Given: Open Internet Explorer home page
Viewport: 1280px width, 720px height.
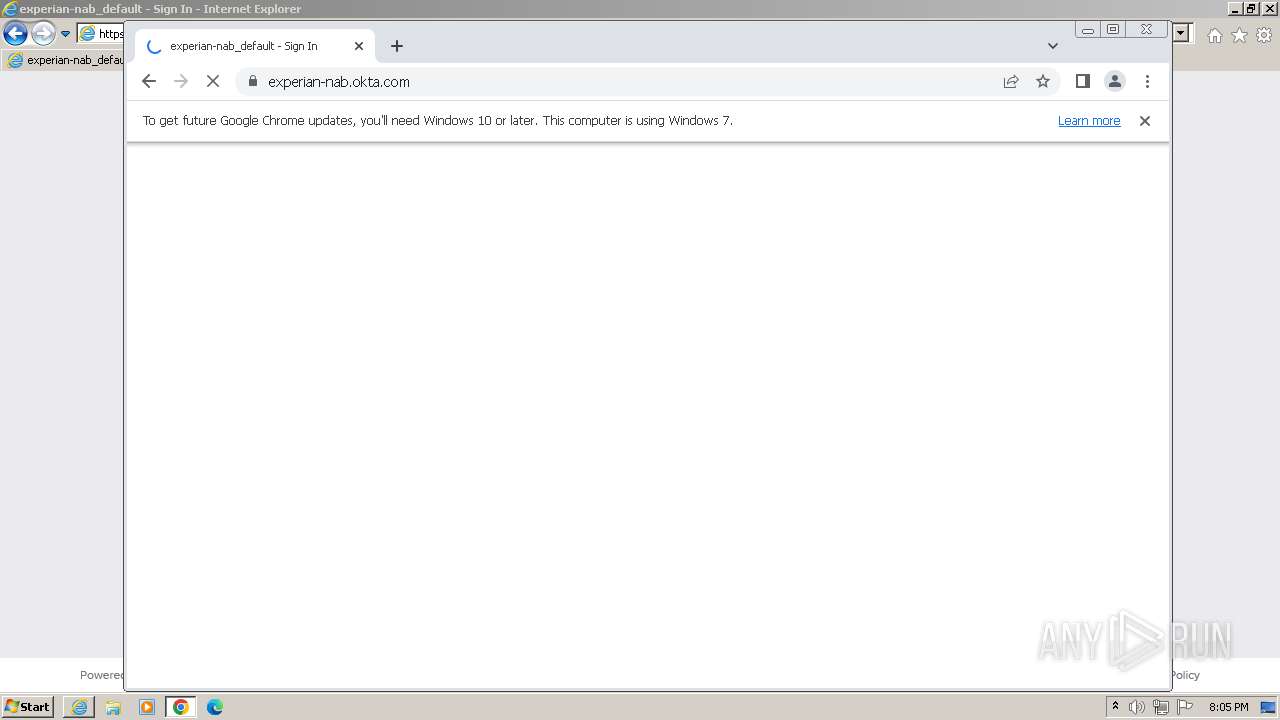Looking at the screenshot, I should click(1214, 35).
